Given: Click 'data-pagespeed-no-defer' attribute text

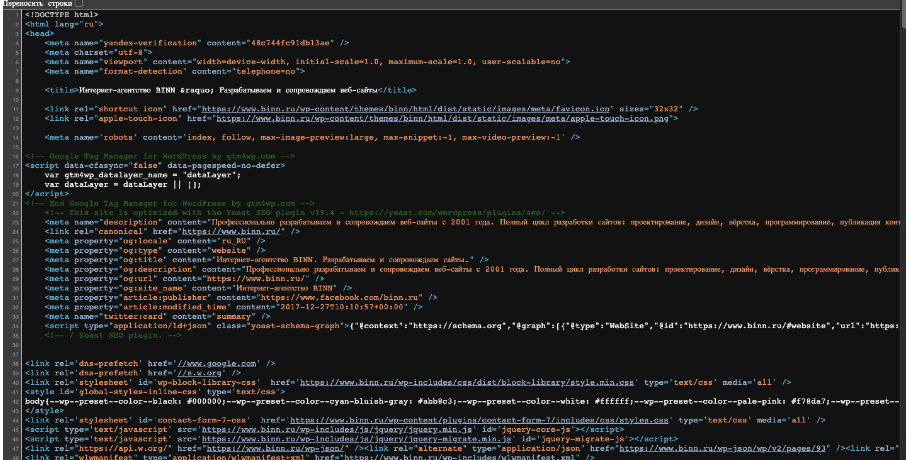Looking at the screenshot, I should tap(224, 165).
